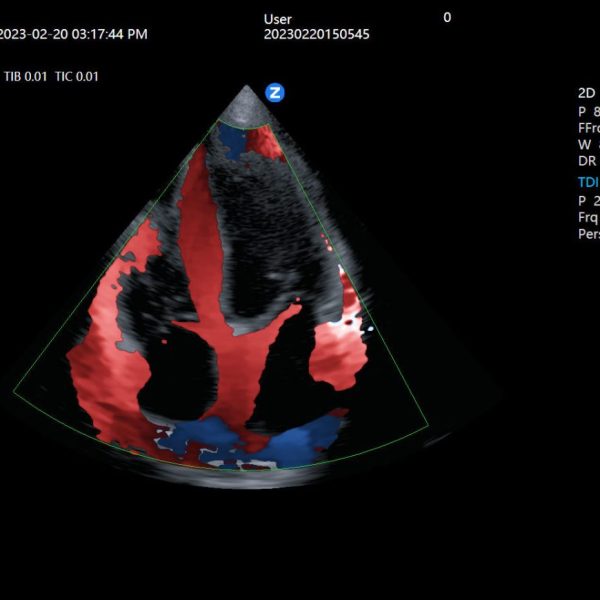Screen dimensions: 600x600
Task: Click the DR dynamic range parameter
Action: tap(586, 161)
